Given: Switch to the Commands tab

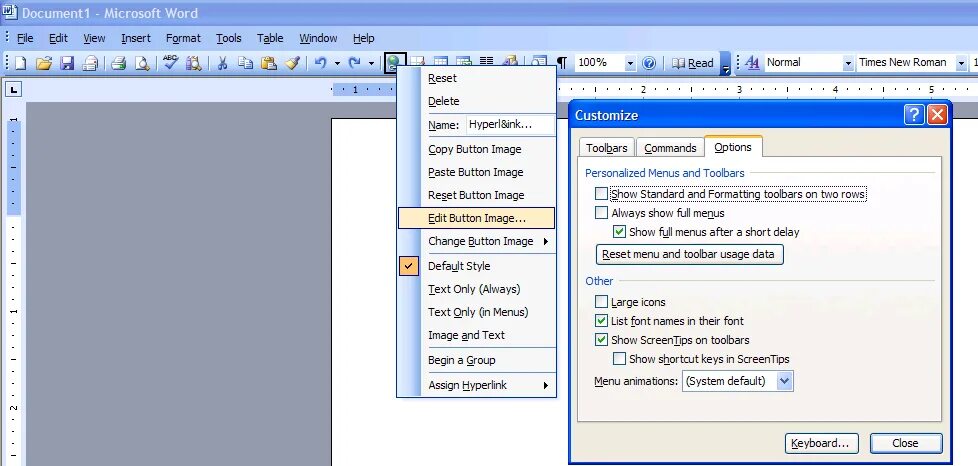Looking at the screenshot, I should (x=671, y=148).
